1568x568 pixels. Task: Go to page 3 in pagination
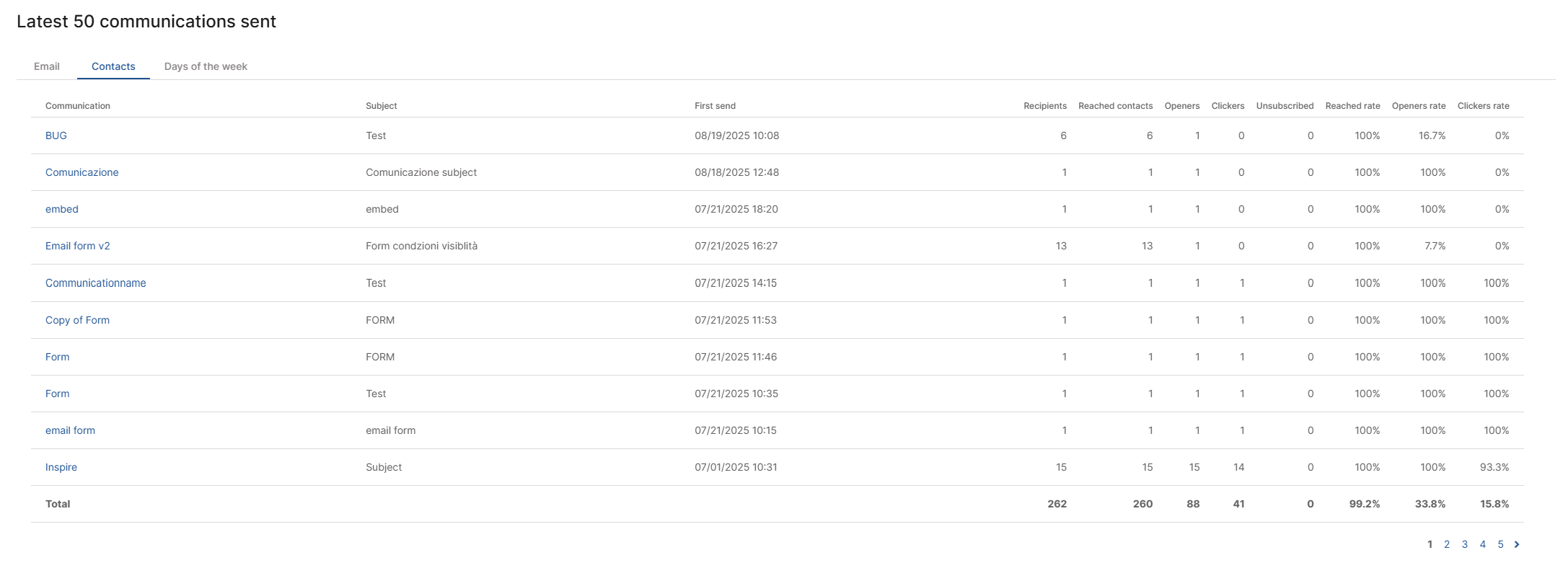pos(1465,544)
